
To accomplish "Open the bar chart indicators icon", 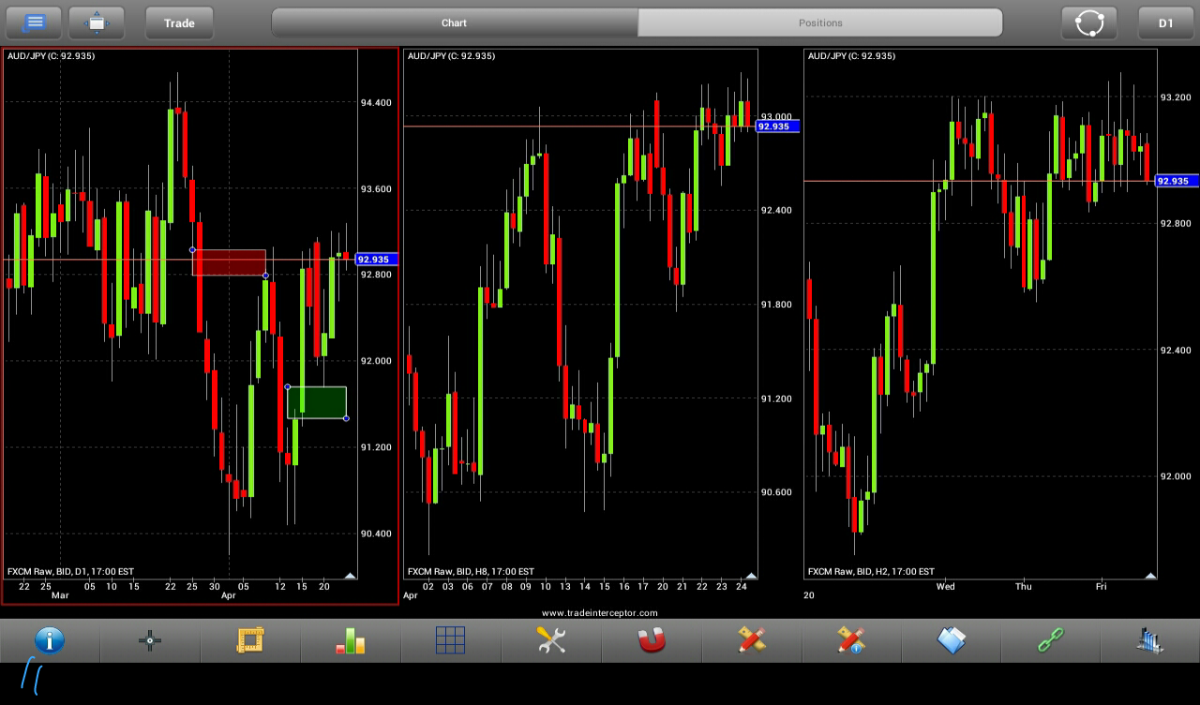I will [350, 640].
